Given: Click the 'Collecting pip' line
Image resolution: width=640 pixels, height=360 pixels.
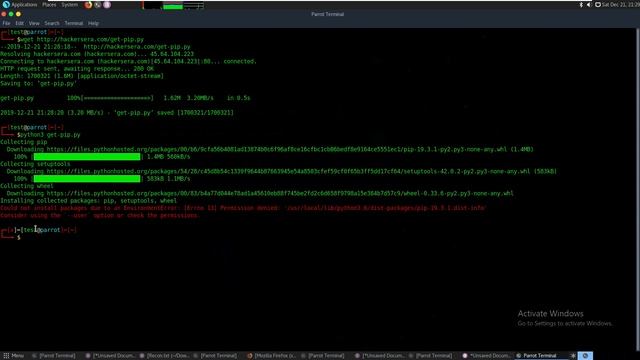Looking at the screenshot, I should (24, 142).
